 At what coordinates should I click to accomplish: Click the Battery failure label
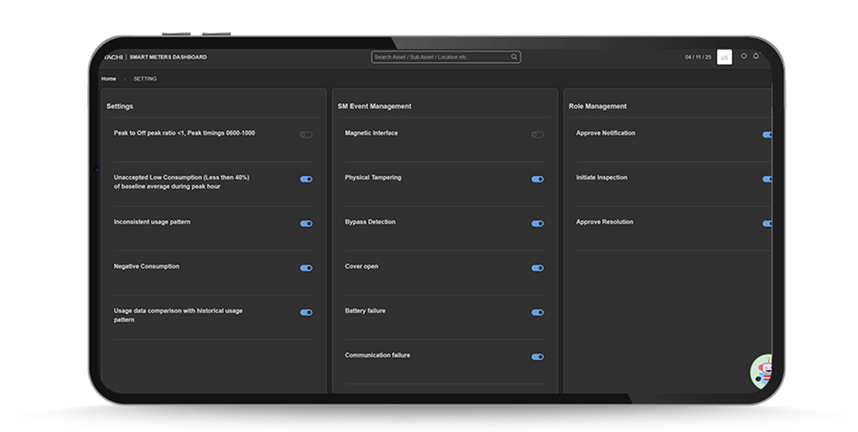365,311
